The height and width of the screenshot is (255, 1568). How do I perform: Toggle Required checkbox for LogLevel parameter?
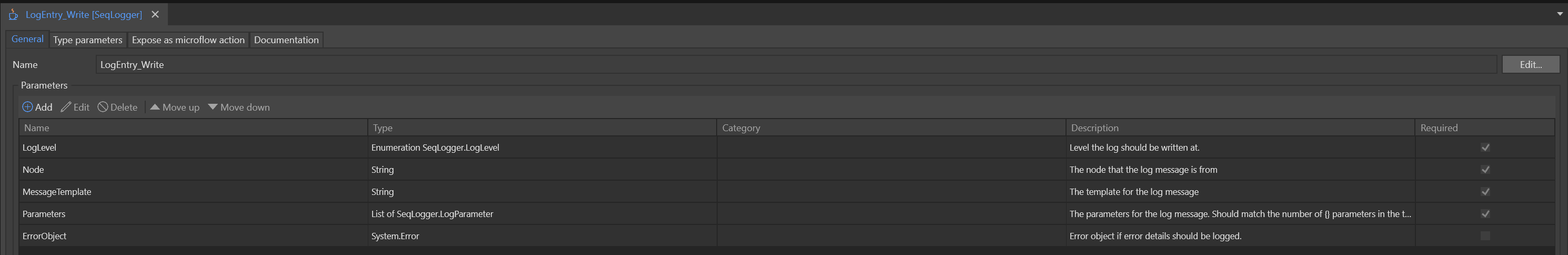pyautogui.click(x=1485, y=148)
